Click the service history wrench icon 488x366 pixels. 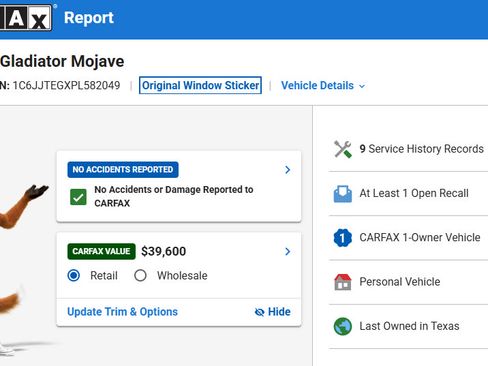coord(343,149)
